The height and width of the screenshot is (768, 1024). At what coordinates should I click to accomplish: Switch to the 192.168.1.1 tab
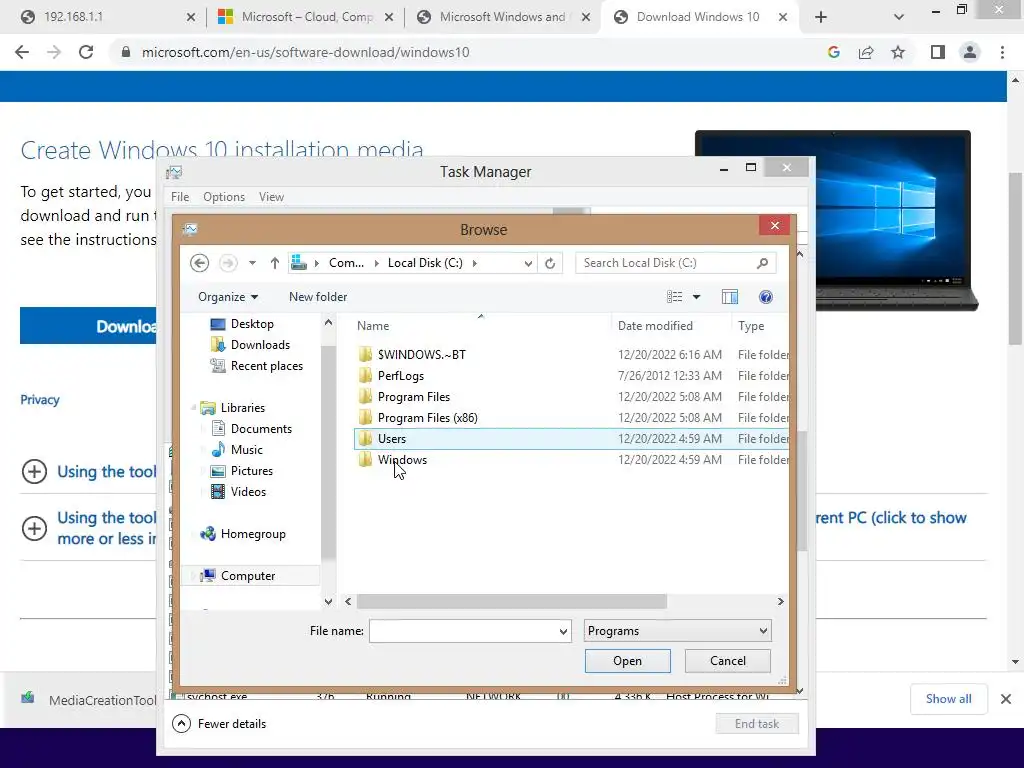pyautogui.click(x=107, y=17)
